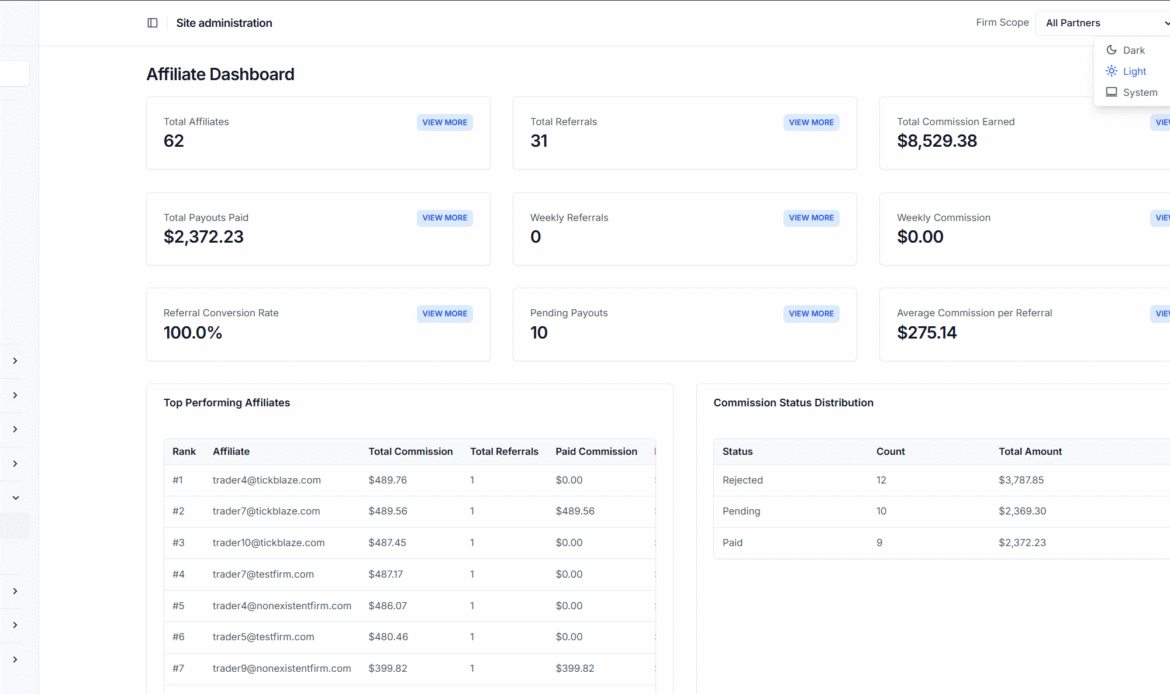
Task: Click View More on Total Affiliates card
Action: click(444, 122)
